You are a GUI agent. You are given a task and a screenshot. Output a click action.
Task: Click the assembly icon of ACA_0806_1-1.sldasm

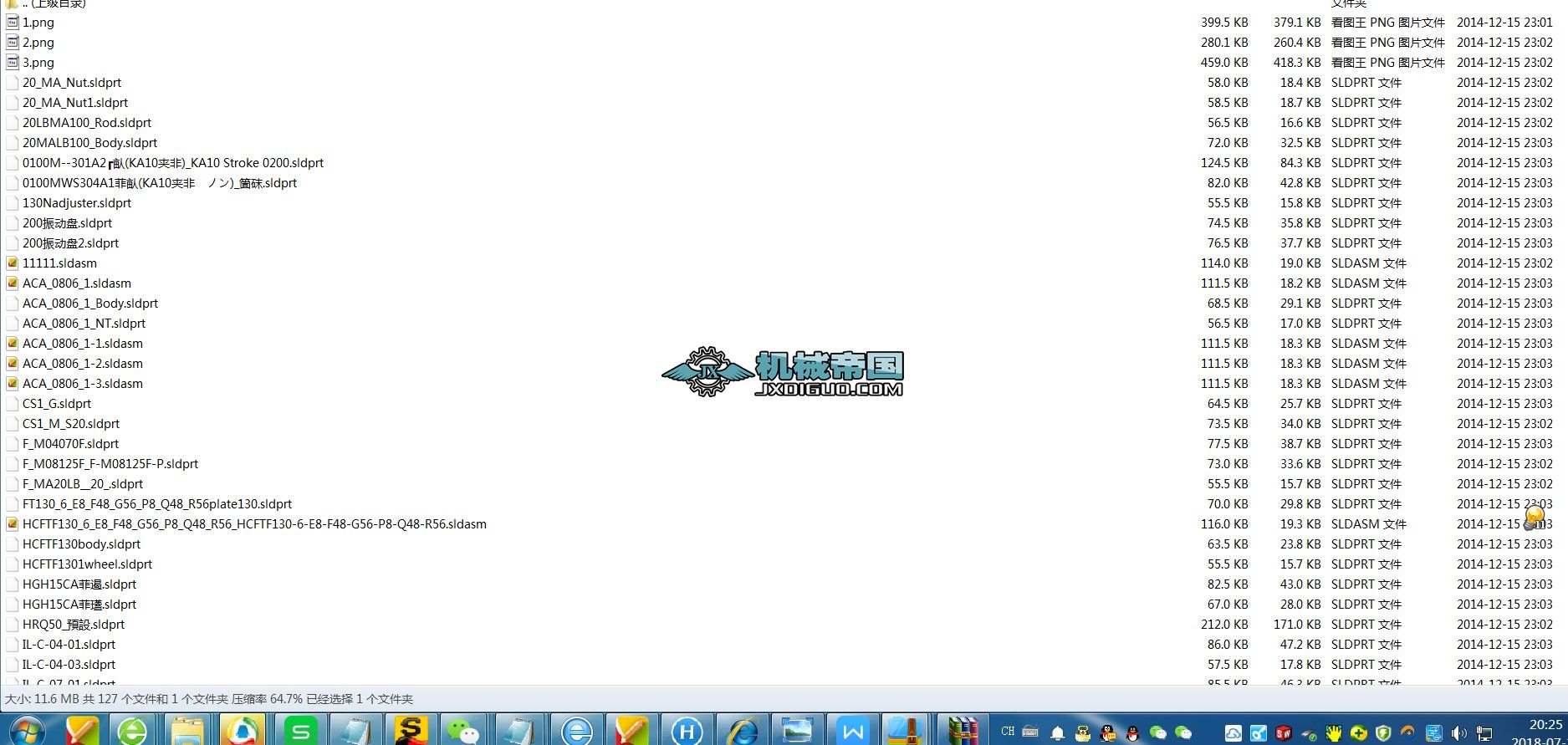[13, 344]
